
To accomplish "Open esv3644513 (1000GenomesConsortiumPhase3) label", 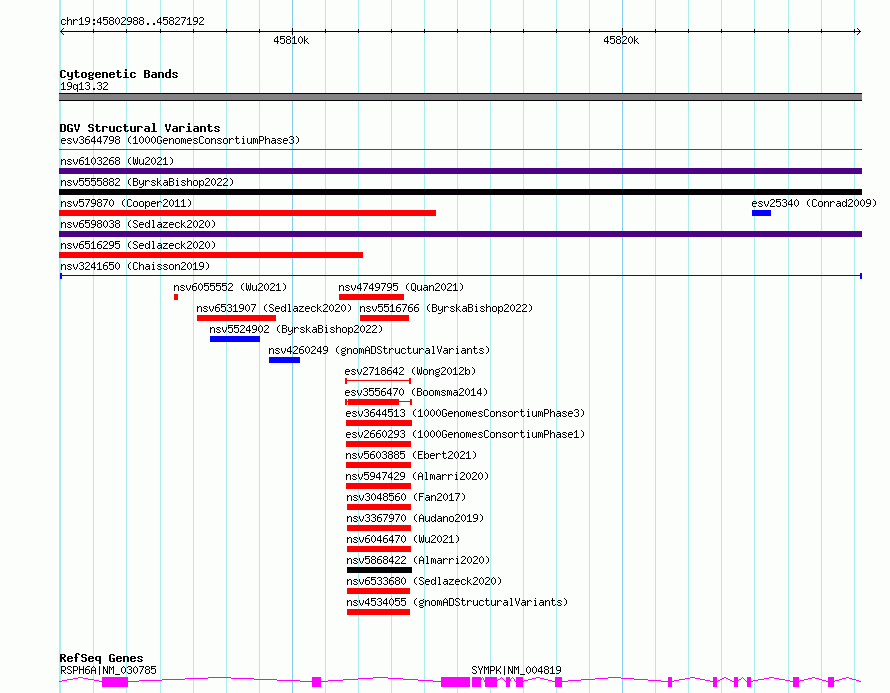I will (x=465, y=413).
